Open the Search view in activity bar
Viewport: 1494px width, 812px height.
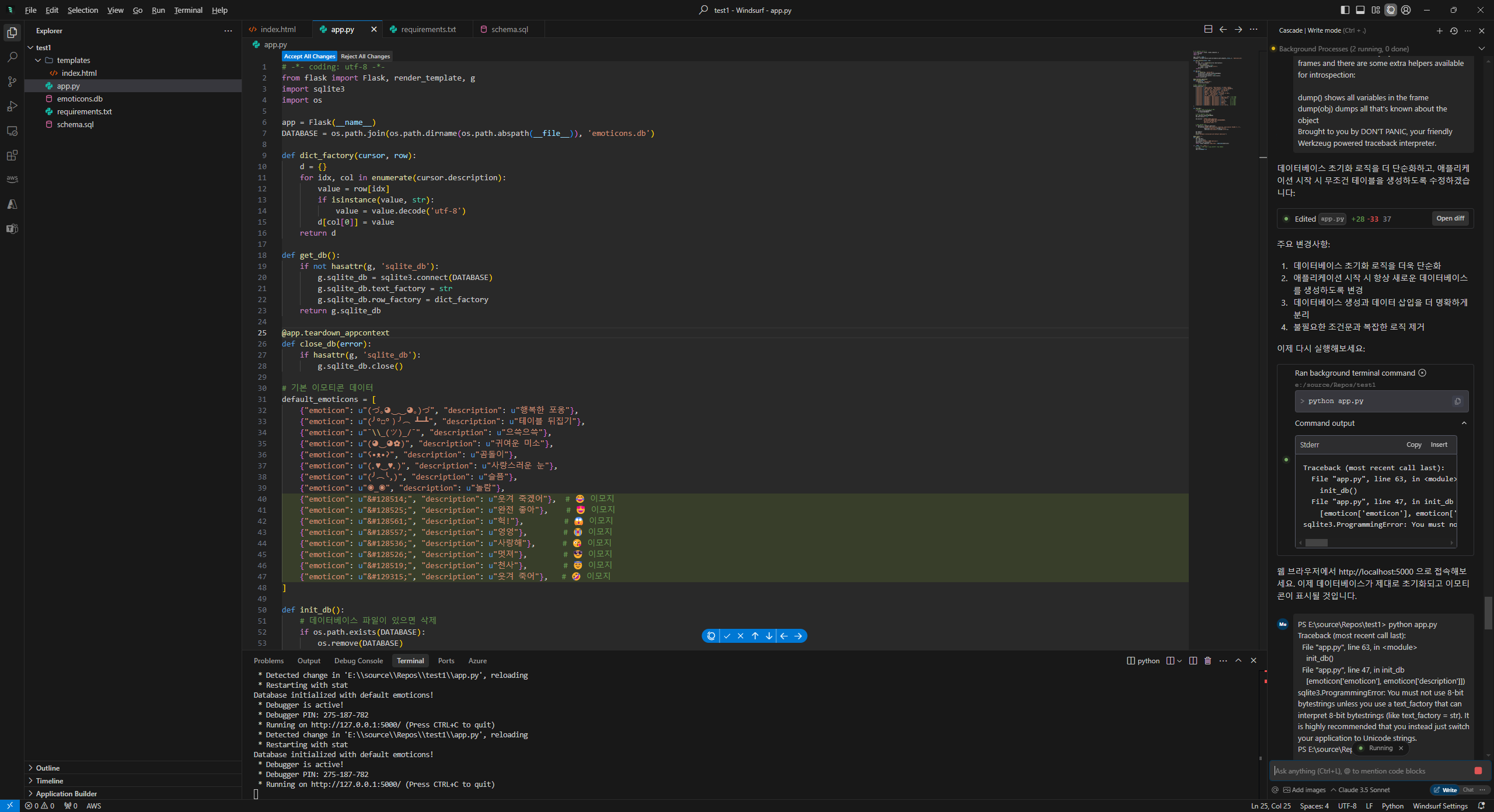click(x=12, y=57)
